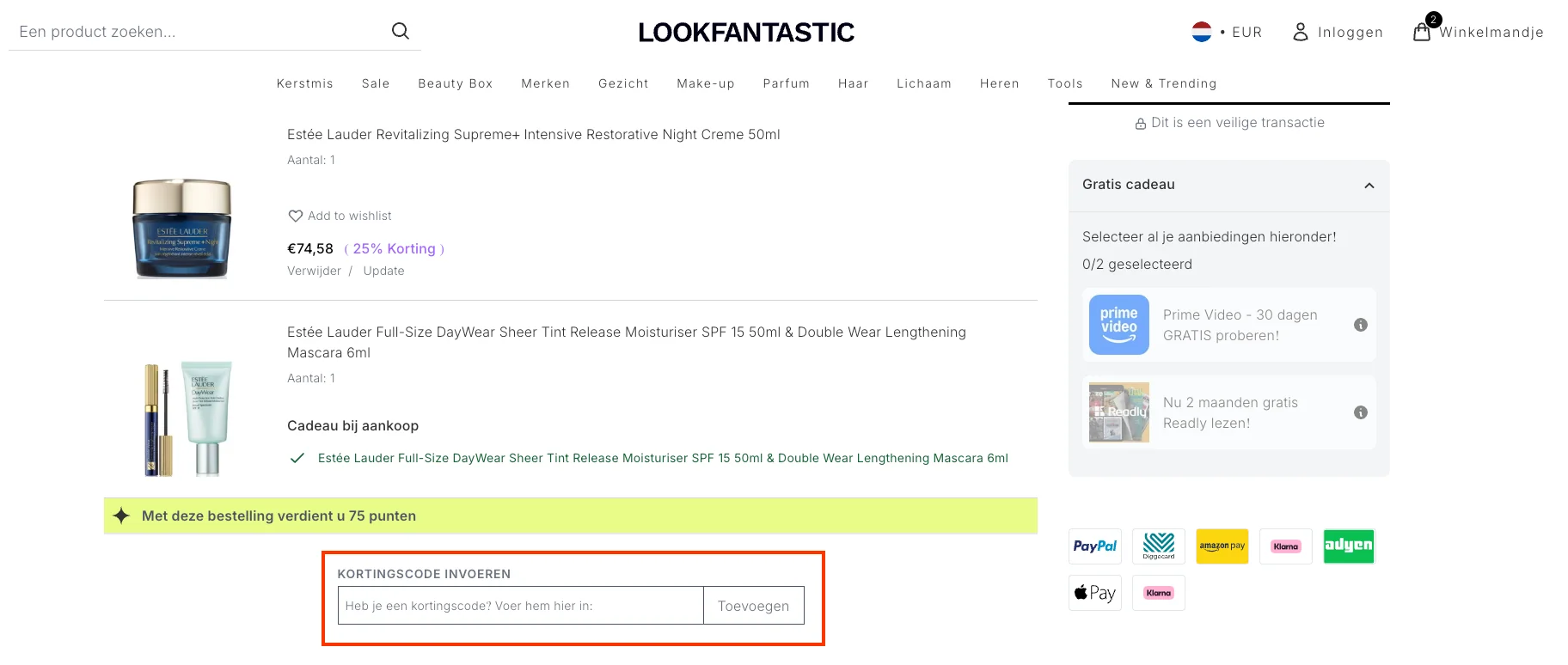The height and width of the screenshot is (665, 1568).
Task: Click the Klarna icon beside Amazon Pay
Action: [1286, 546]
